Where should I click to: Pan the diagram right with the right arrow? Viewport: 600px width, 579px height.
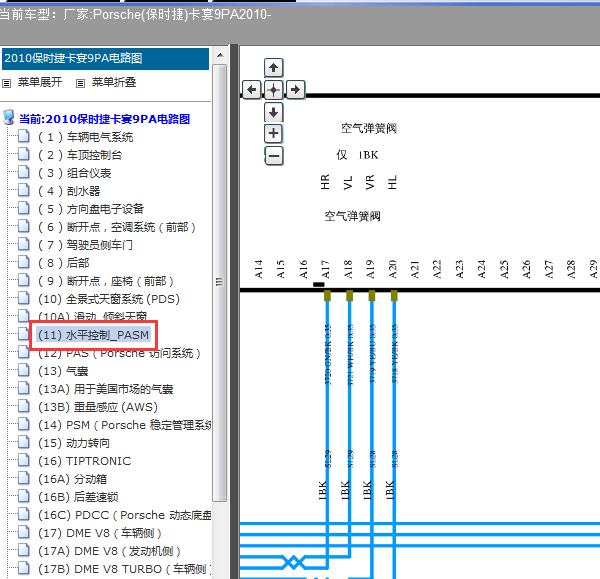click(295, 90)
